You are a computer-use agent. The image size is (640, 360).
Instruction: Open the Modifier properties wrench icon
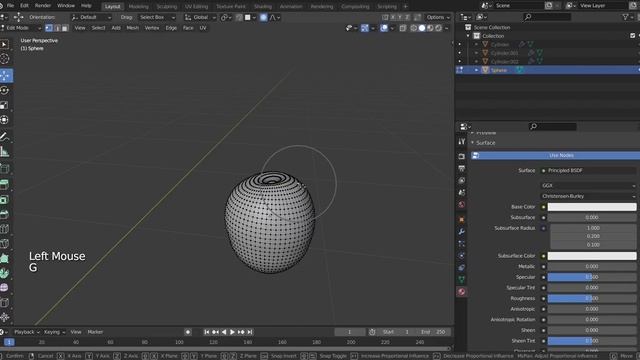pyautogui.click(x=462, y=231)
